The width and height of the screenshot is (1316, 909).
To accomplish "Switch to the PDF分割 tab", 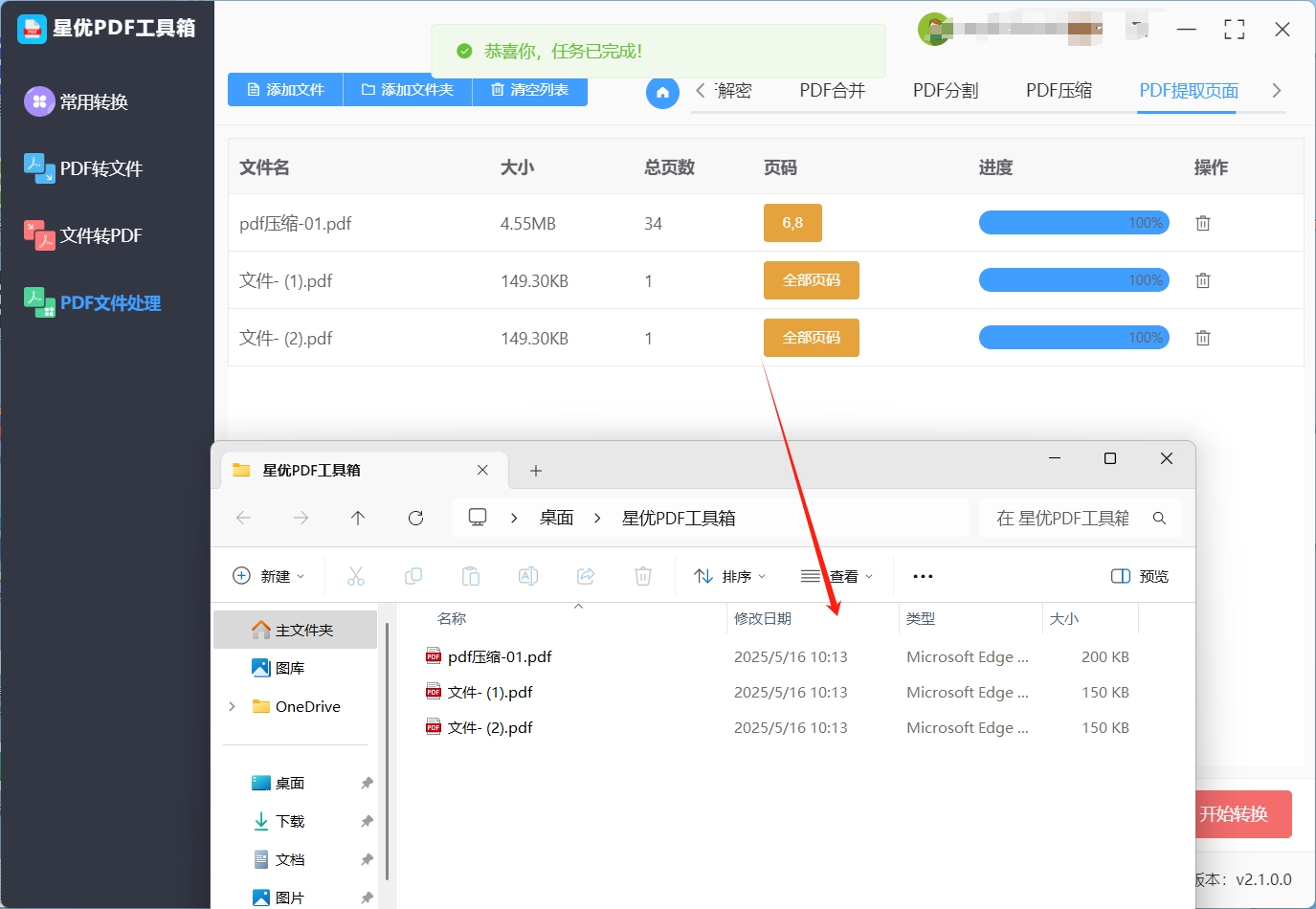I will [946, 90].
